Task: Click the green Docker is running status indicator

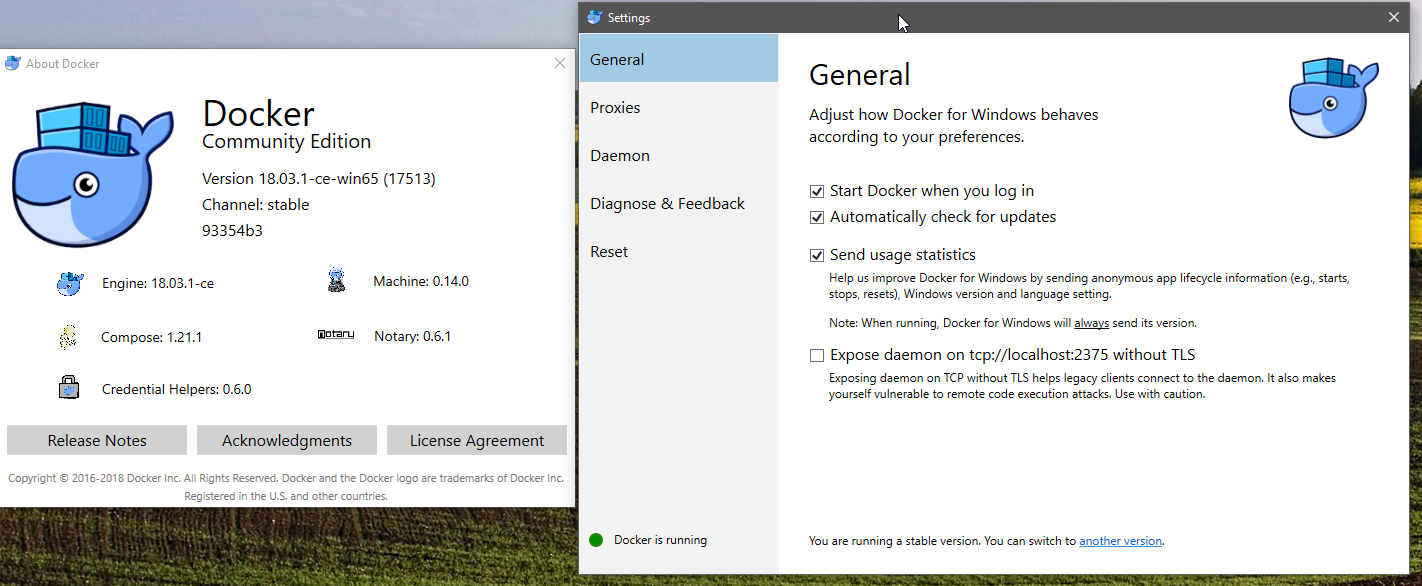Action: 597,540
